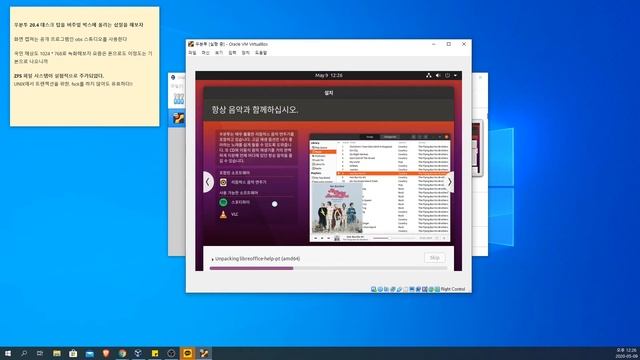This screenshot has width=640, height=360.
Task: Click the installation progress bar
Action: point(328,268)
